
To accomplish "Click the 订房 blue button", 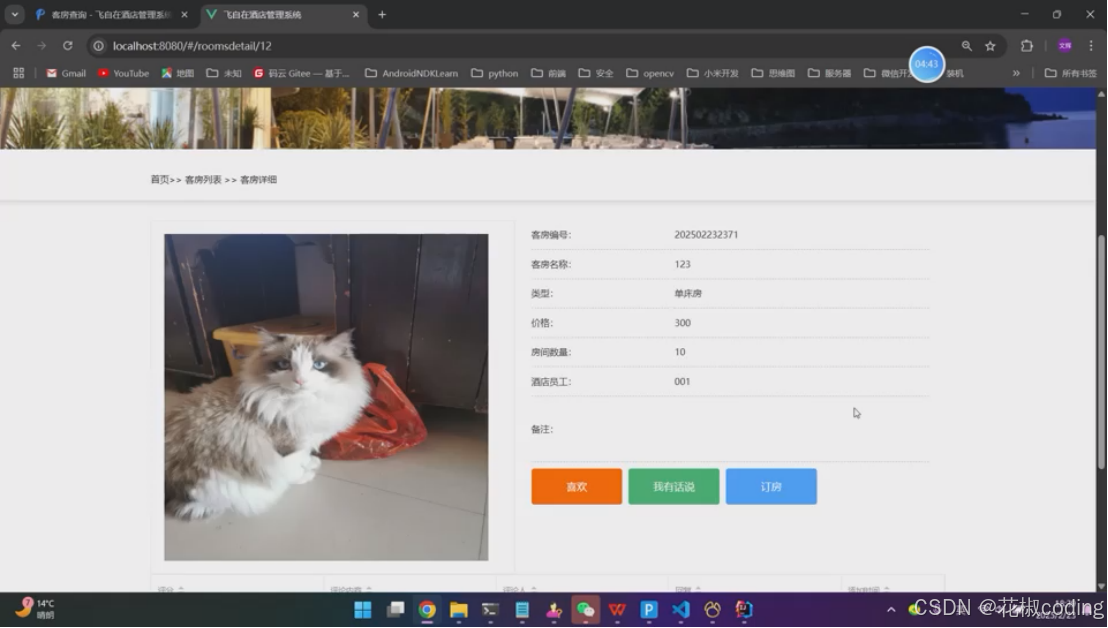I will 771,486.
